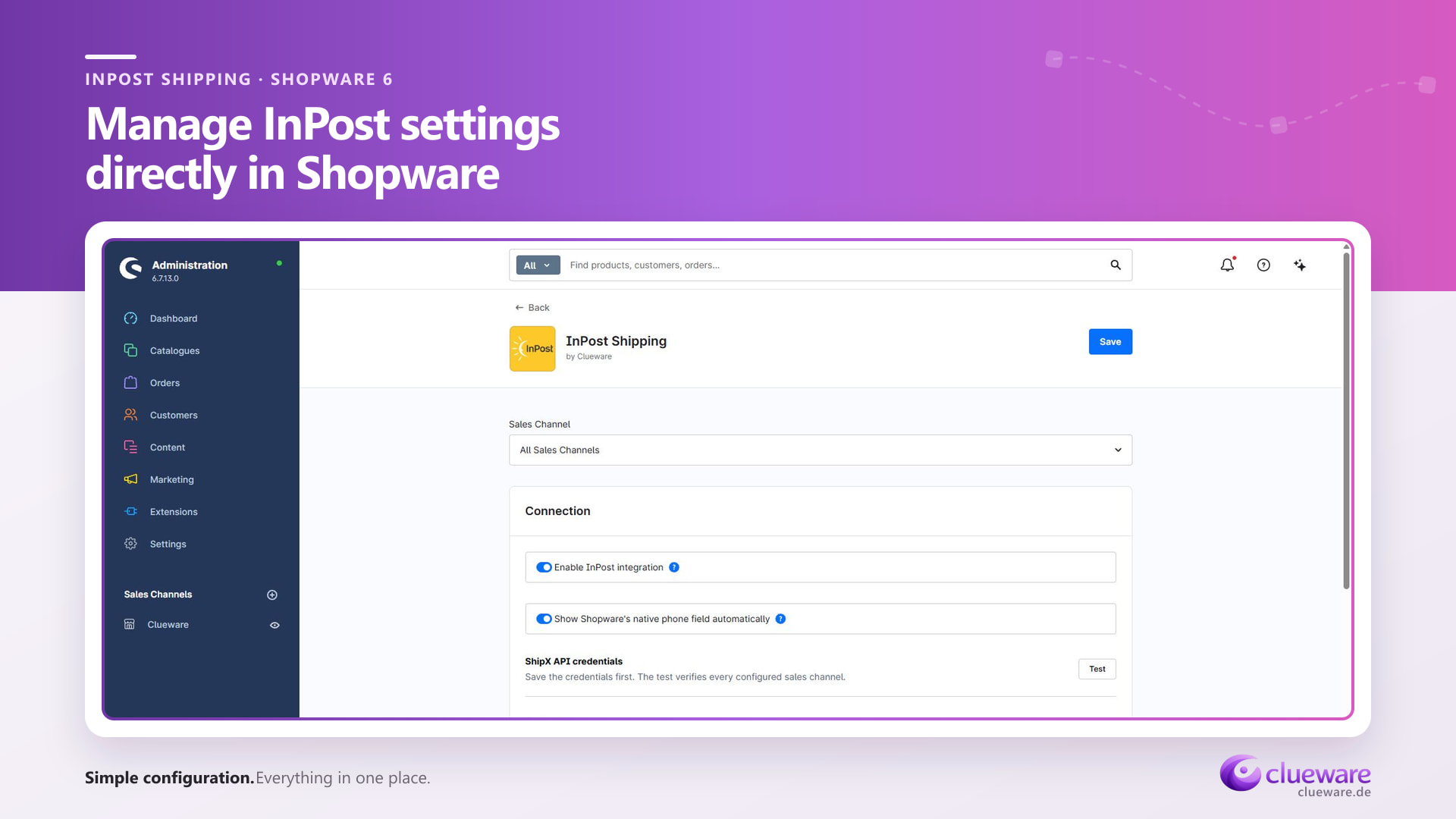1456x819 pixels.
Task: Click the Settings gear icon
Action: [x=130, y=544]
